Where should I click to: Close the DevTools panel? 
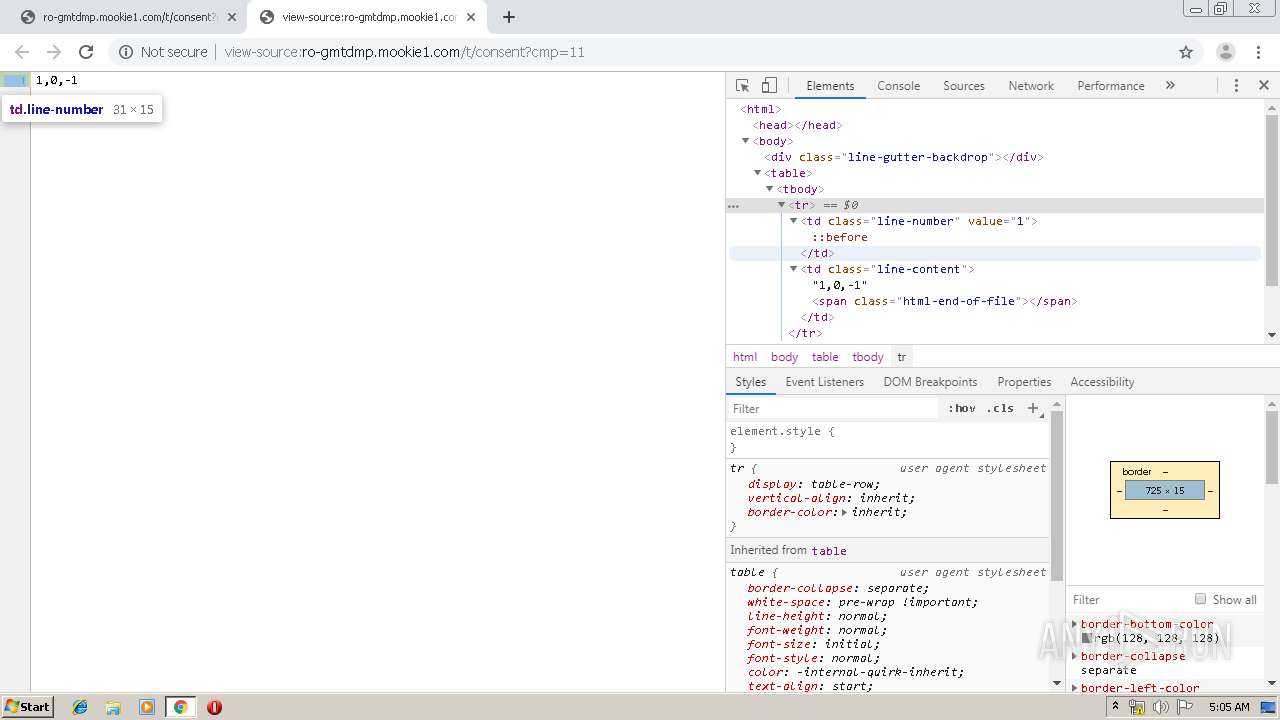point(1264,86)
